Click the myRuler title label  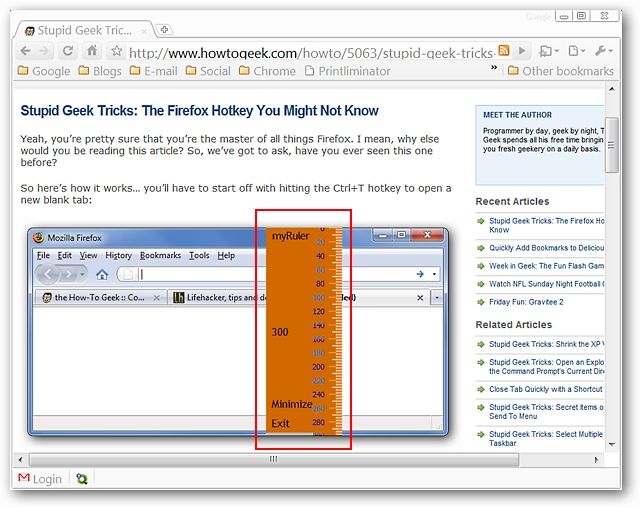coord(291,236)
